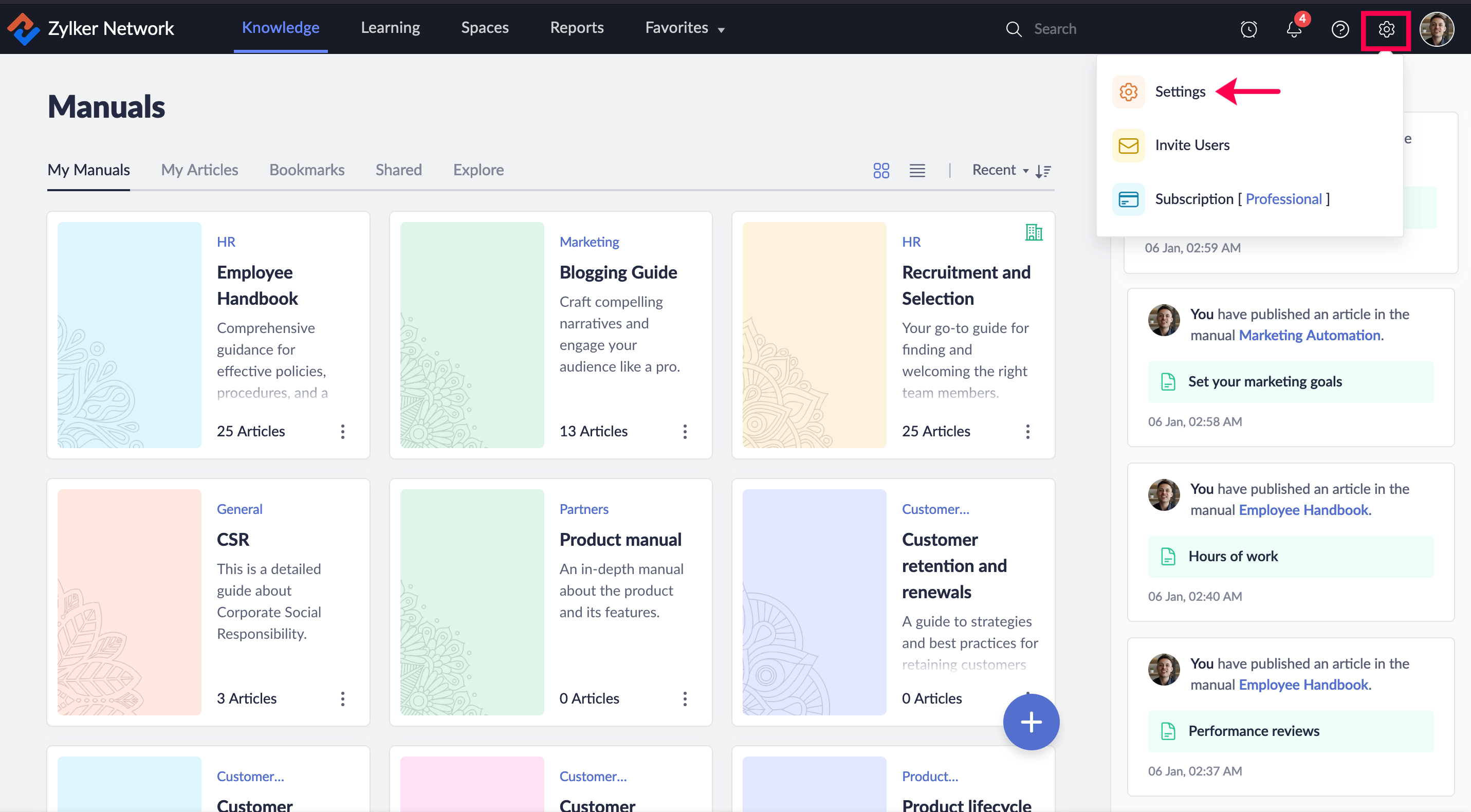Open options menu for Blogging Guide
The height and width of the screenshot is (812, 1471).
pyautogui.click(x=685, y=431)
